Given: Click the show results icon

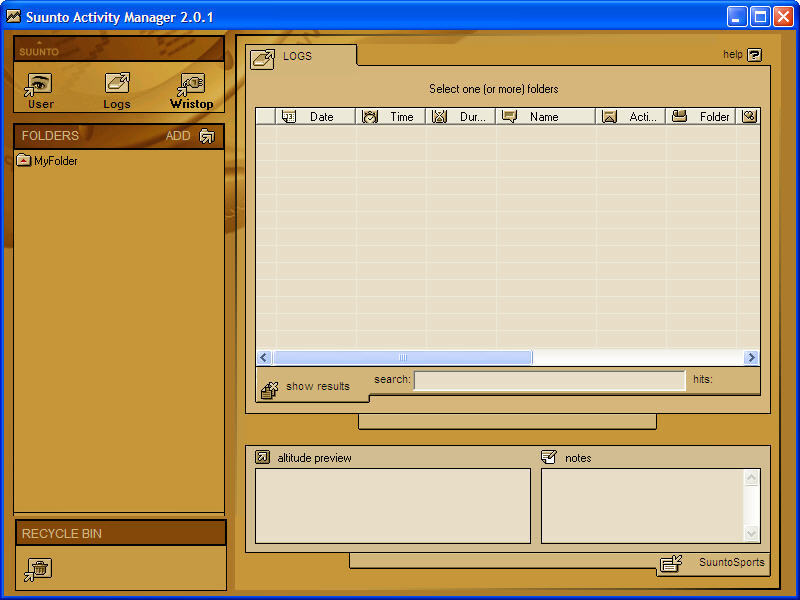Looking at the screenshot, I should (269, 389).
